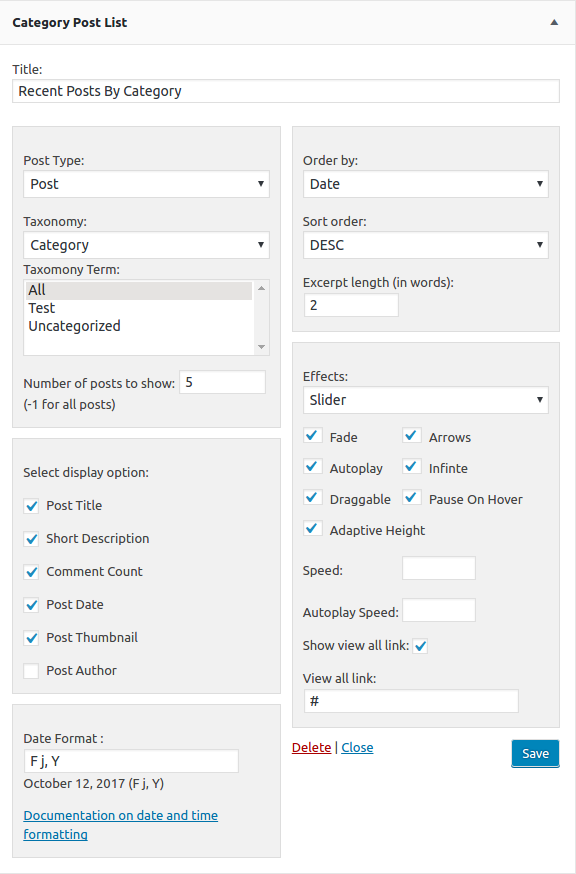Open the Post Type dropdown
Screen dimensions: 576x874
[147, 184]
